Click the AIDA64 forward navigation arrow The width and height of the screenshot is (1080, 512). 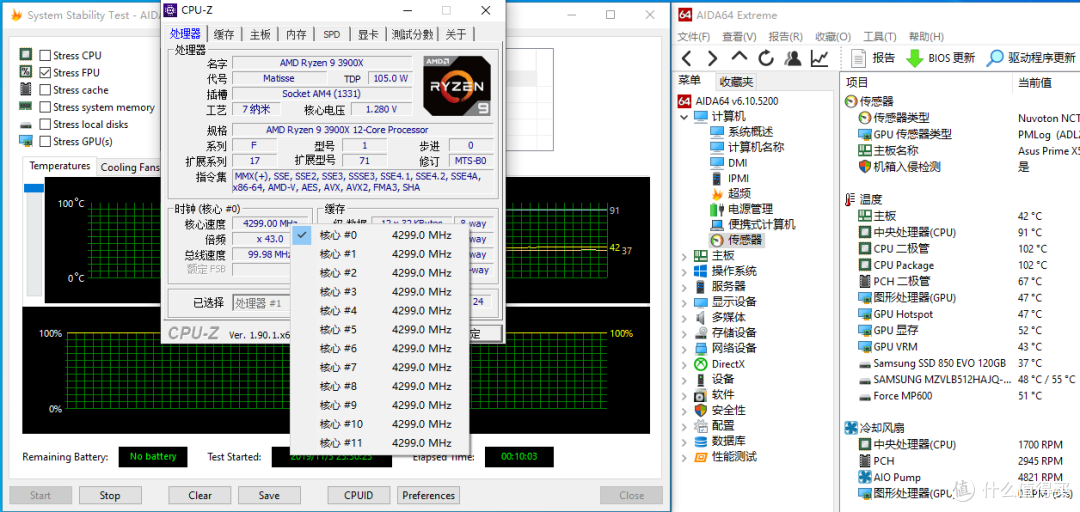coord(713,58)
